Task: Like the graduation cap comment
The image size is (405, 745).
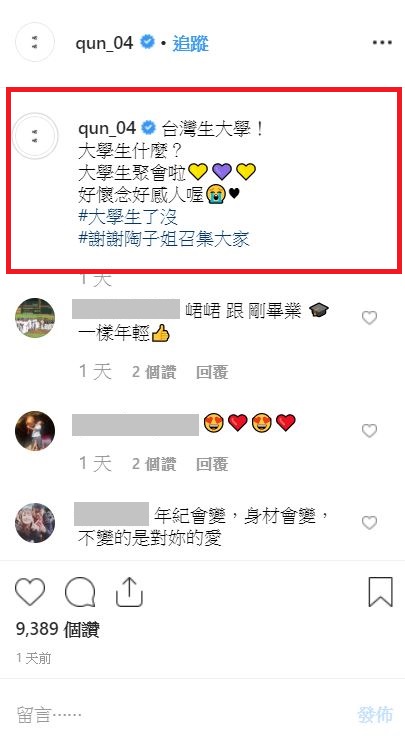Action: (x=369, y=318)
